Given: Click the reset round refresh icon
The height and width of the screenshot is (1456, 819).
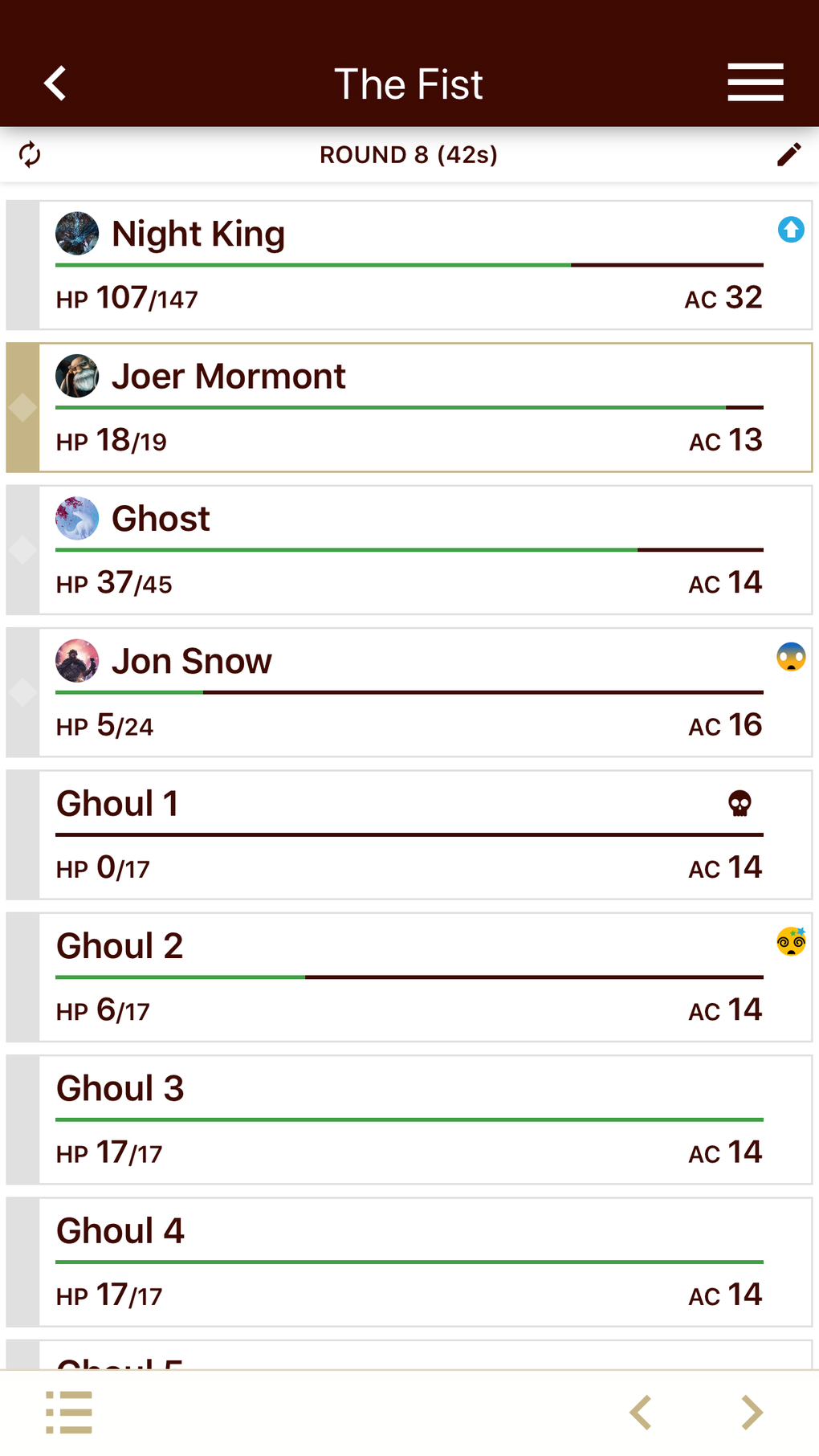Looking at the screenshot, I should pos(30,154).
